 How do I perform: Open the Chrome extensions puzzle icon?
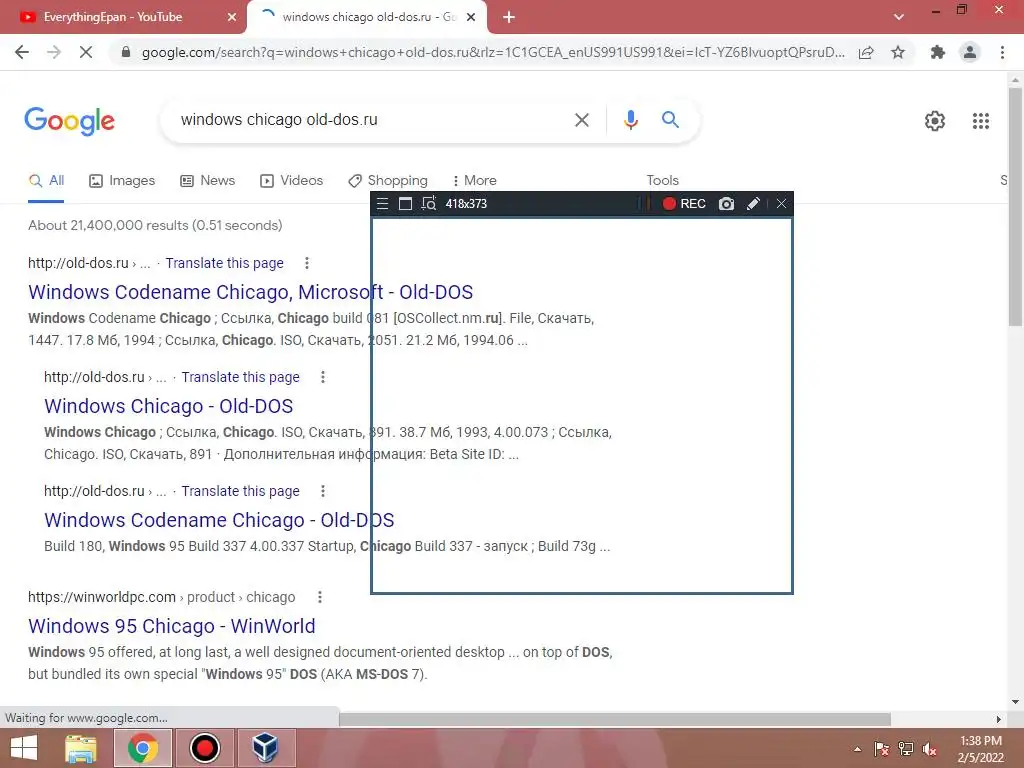[x=938, y=52]
